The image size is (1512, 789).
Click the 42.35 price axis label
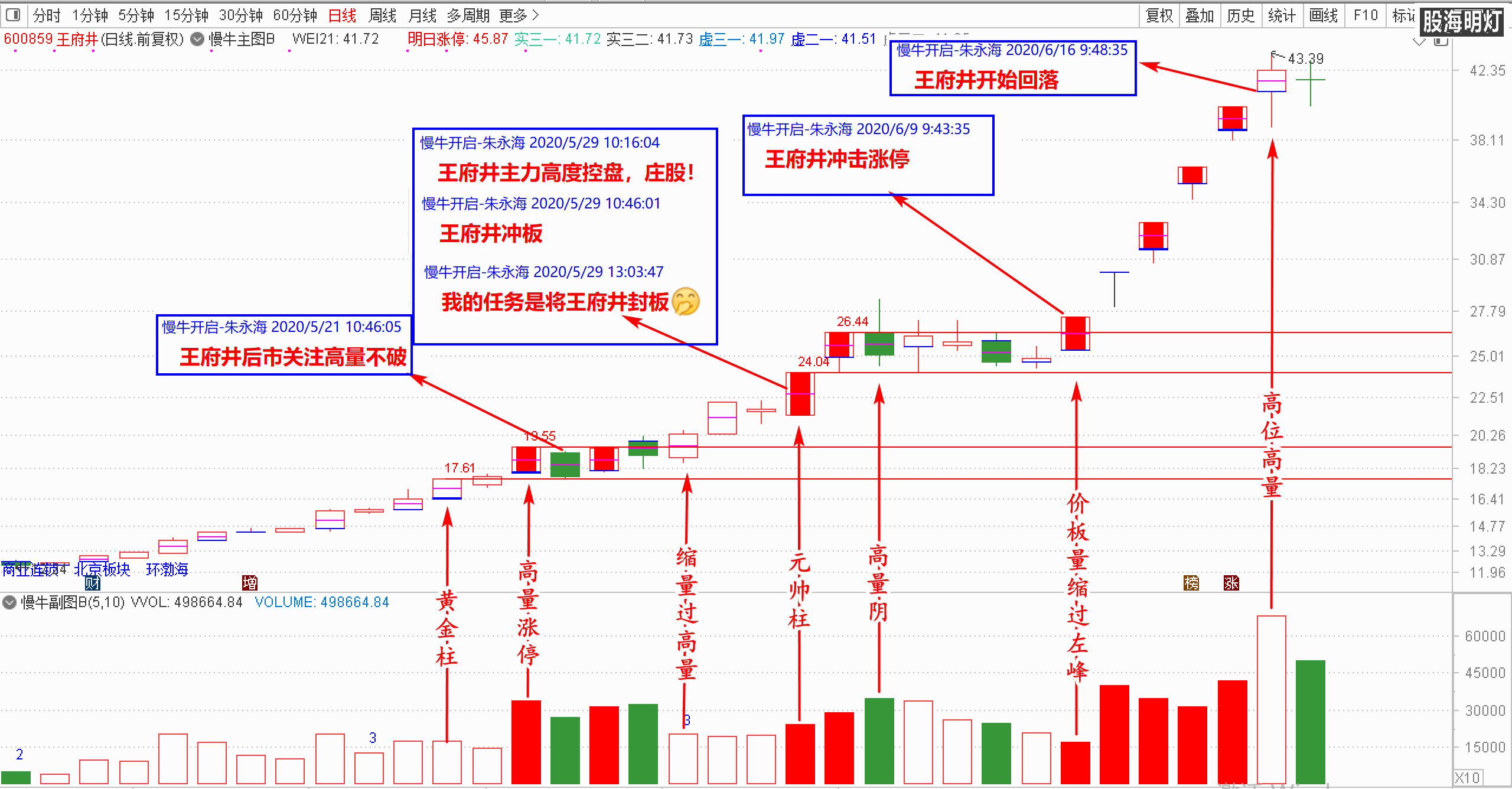(1488, 70)
